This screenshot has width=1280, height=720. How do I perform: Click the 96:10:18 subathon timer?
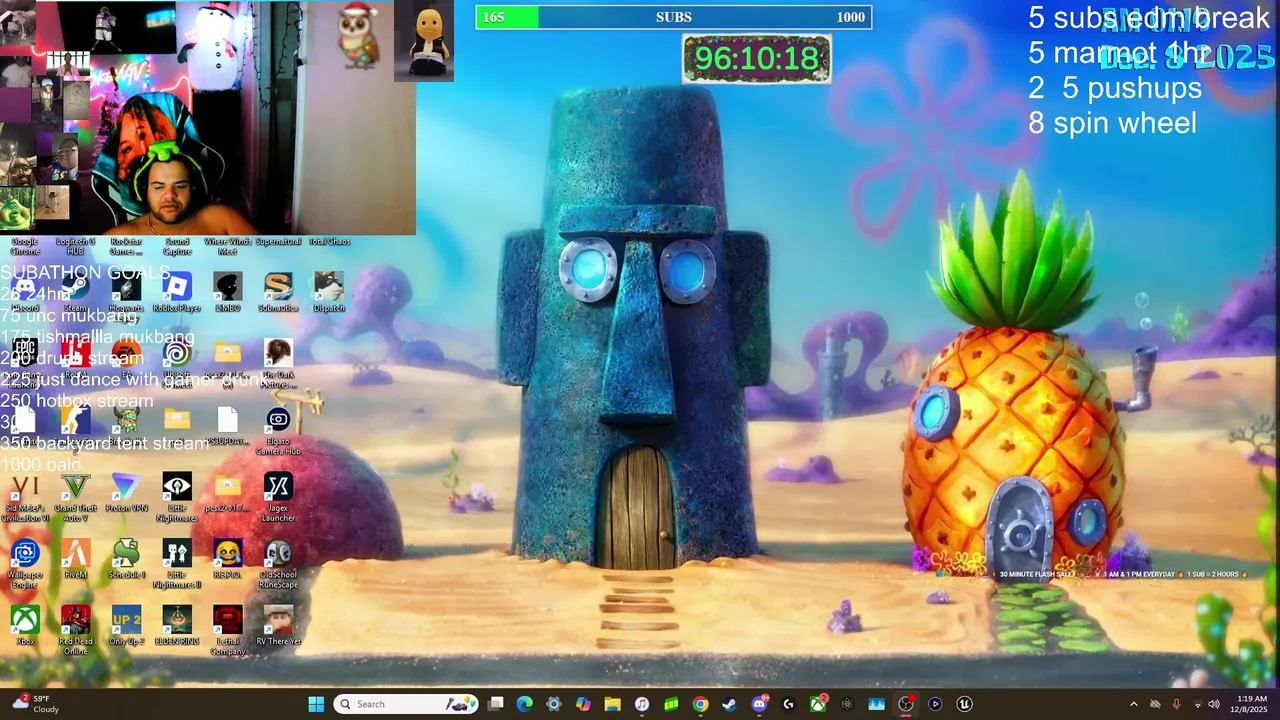[757, 59]
